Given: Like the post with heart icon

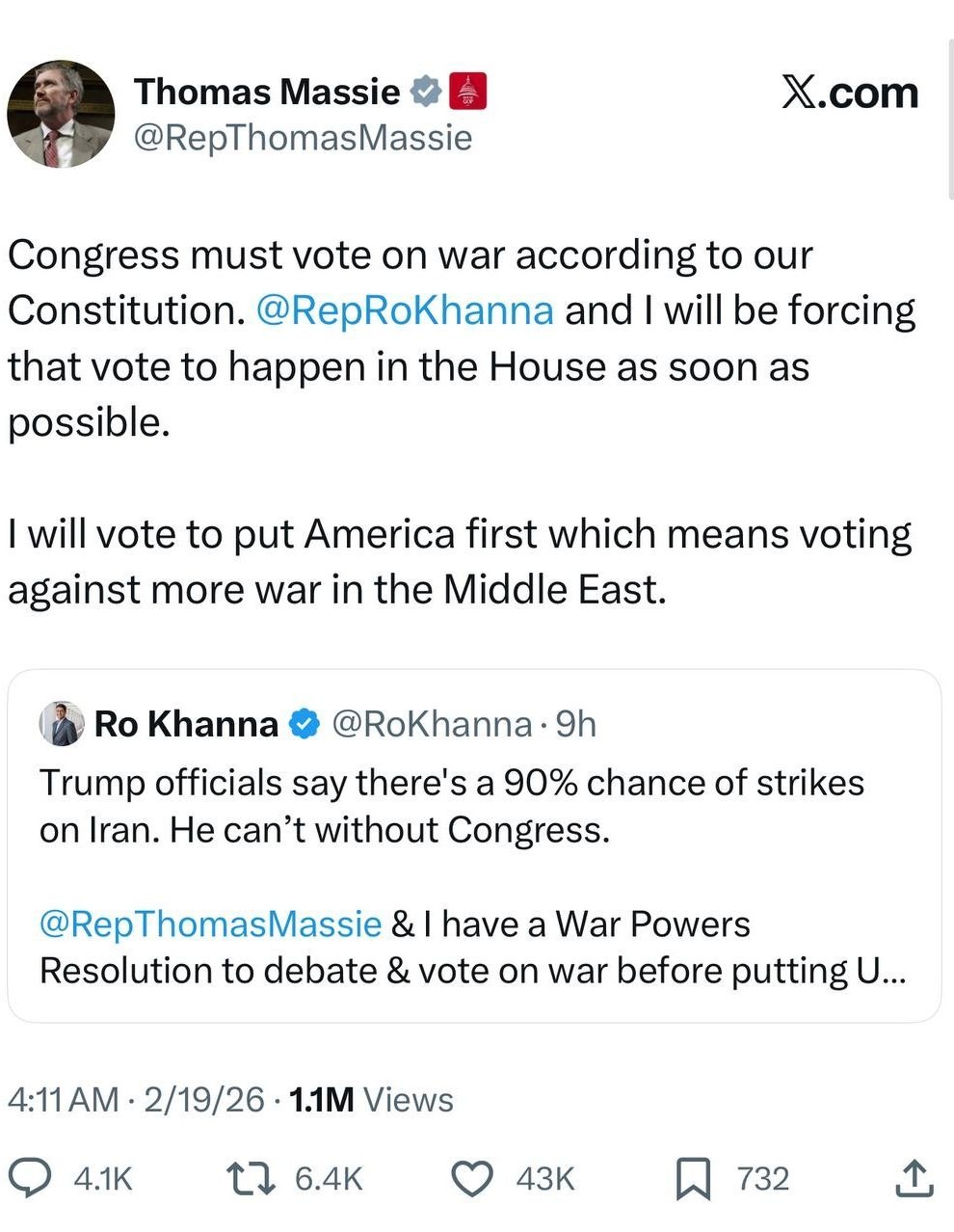Looking at the screenshot, I should pos(472,1178).
